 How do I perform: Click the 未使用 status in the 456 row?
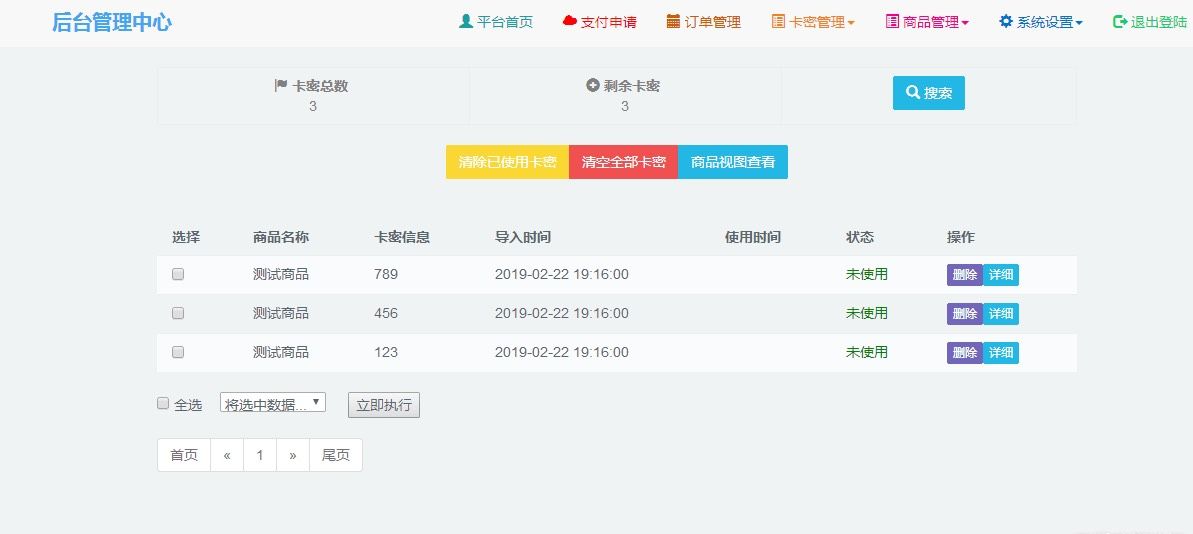(x=867, y=313)
